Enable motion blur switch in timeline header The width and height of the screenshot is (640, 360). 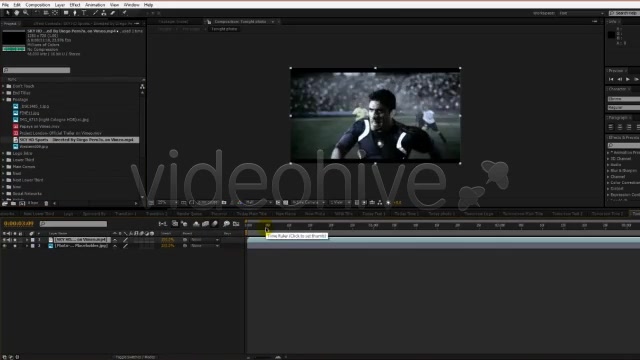142,233
